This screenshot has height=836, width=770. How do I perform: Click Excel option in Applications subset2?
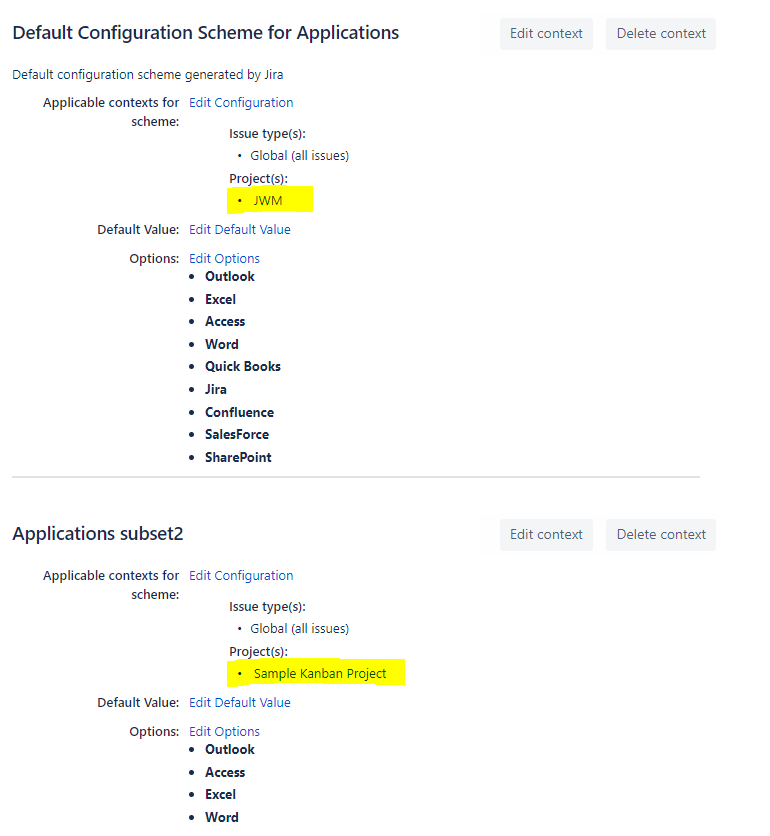[220, 794]
